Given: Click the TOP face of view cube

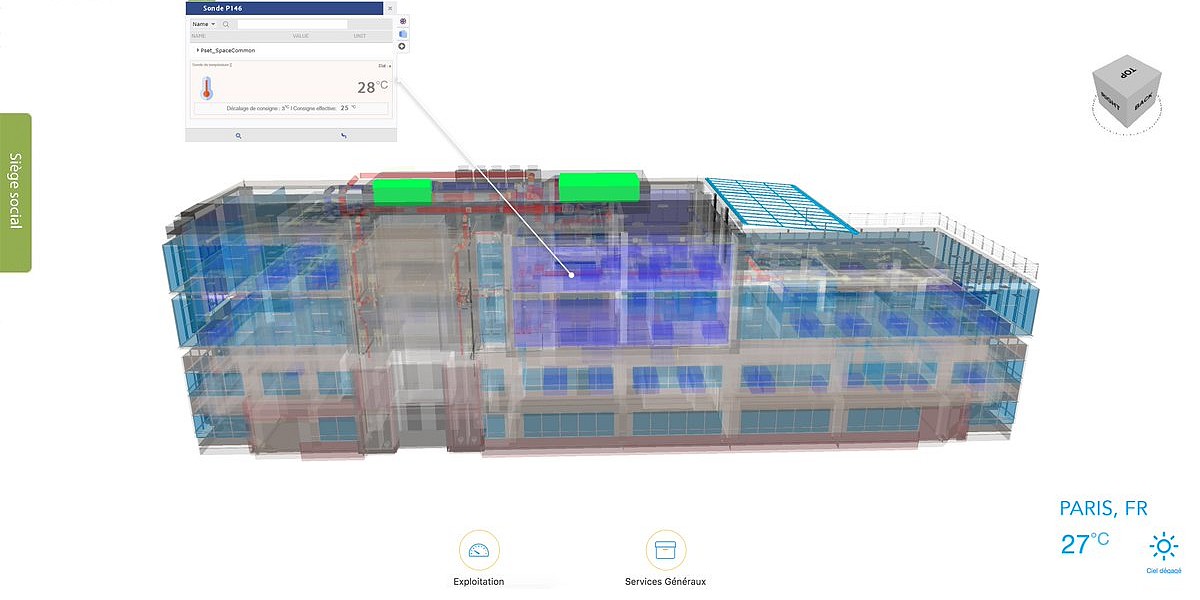Looking at the screenshot, I should (1127, 74).
